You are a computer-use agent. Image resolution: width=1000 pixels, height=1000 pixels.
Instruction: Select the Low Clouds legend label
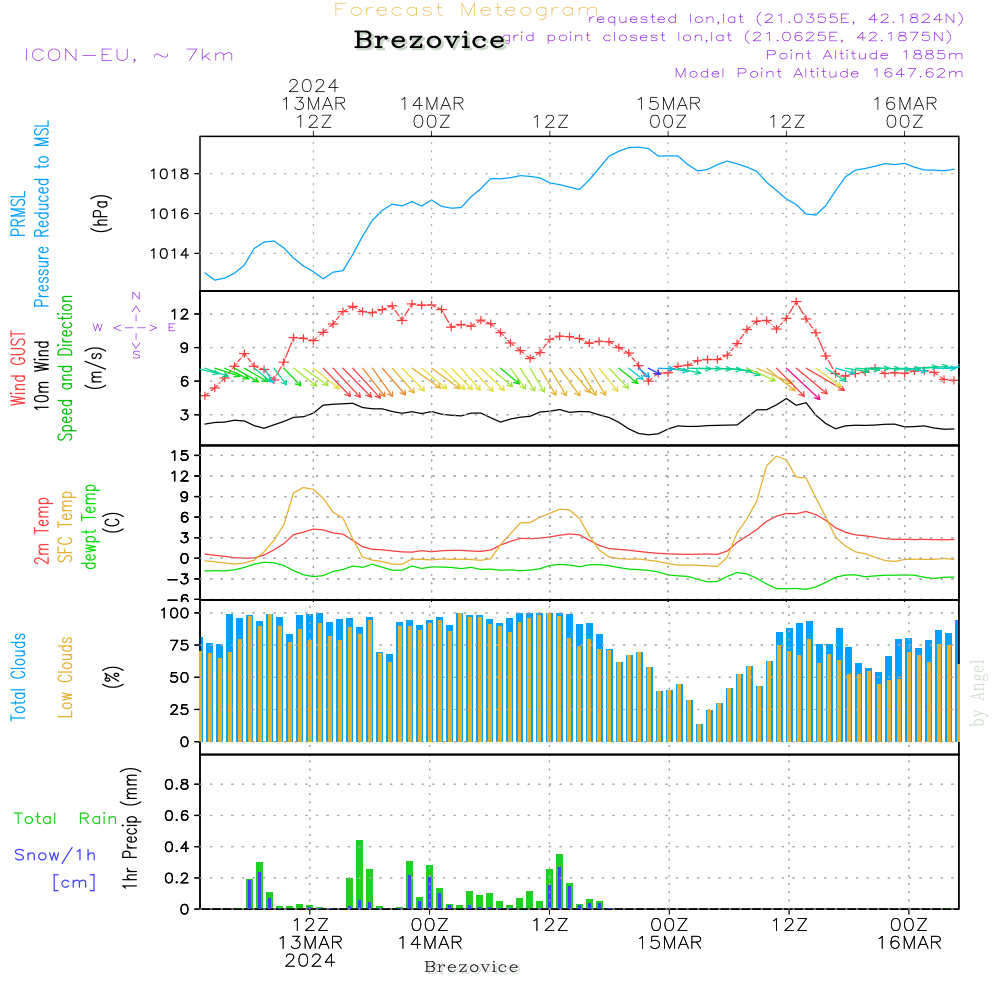tap(66, 676)
